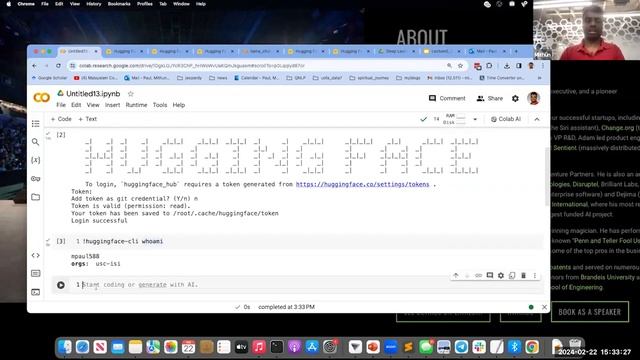The width and height of the screenshot is (640, 360).
Task: Open Chrome extensions puzzle icon
Action: [x=489, y=66]
